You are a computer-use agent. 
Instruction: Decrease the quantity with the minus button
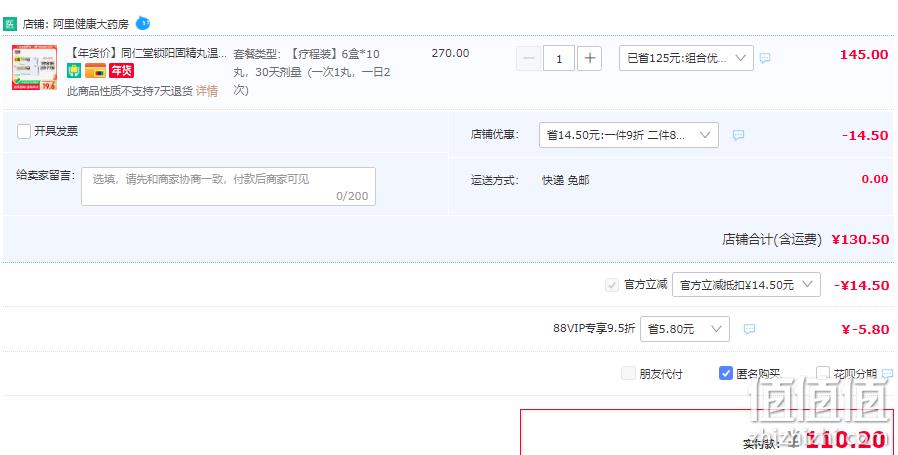(529, 58)
